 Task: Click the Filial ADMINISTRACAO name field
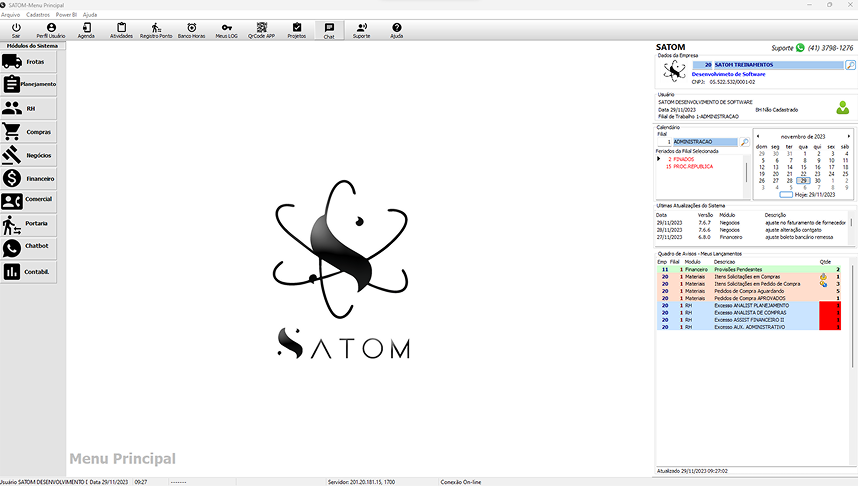tap(705, 142)
